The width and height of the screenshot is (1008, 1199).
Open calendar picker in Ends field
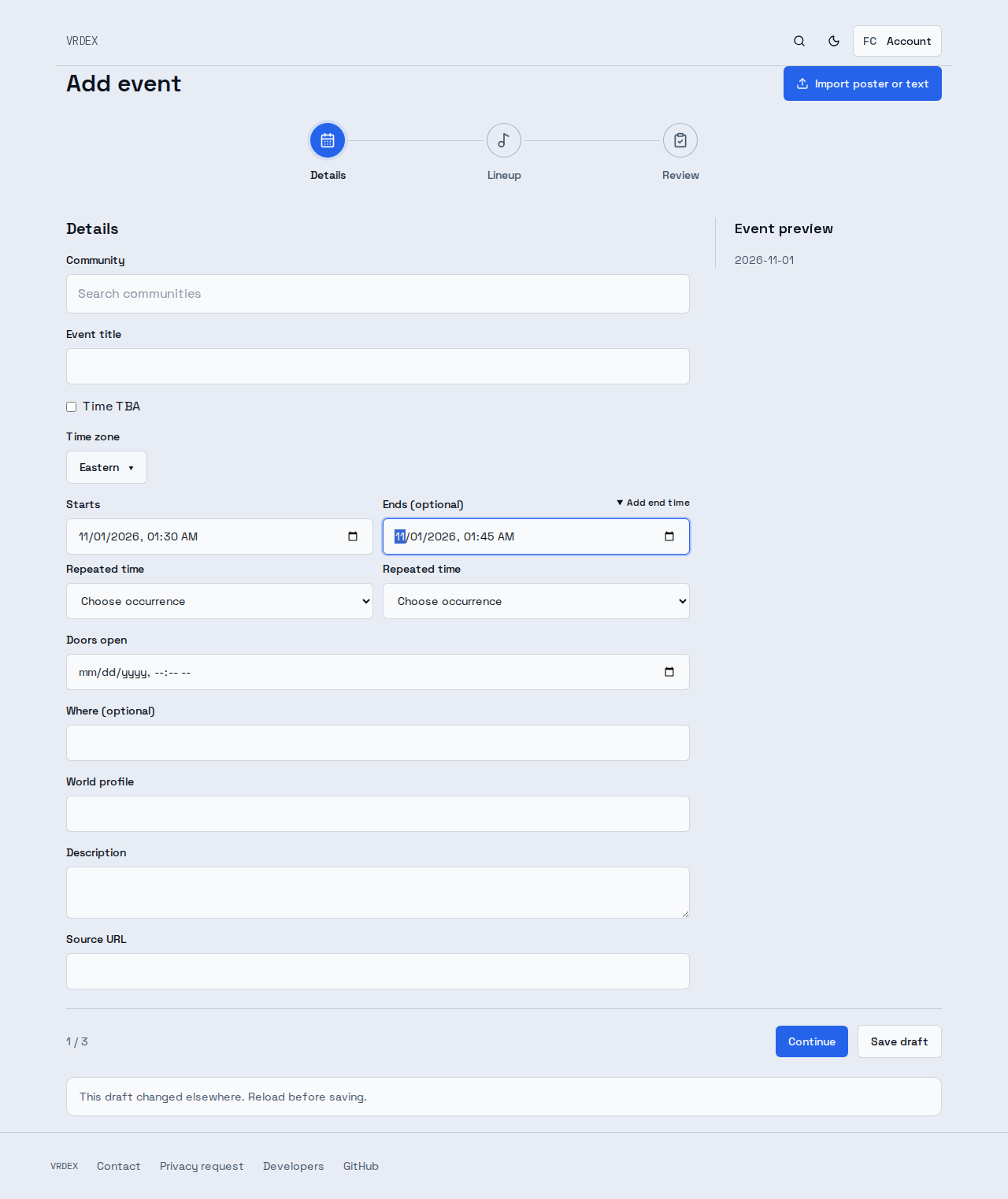[x=669, y=536]
